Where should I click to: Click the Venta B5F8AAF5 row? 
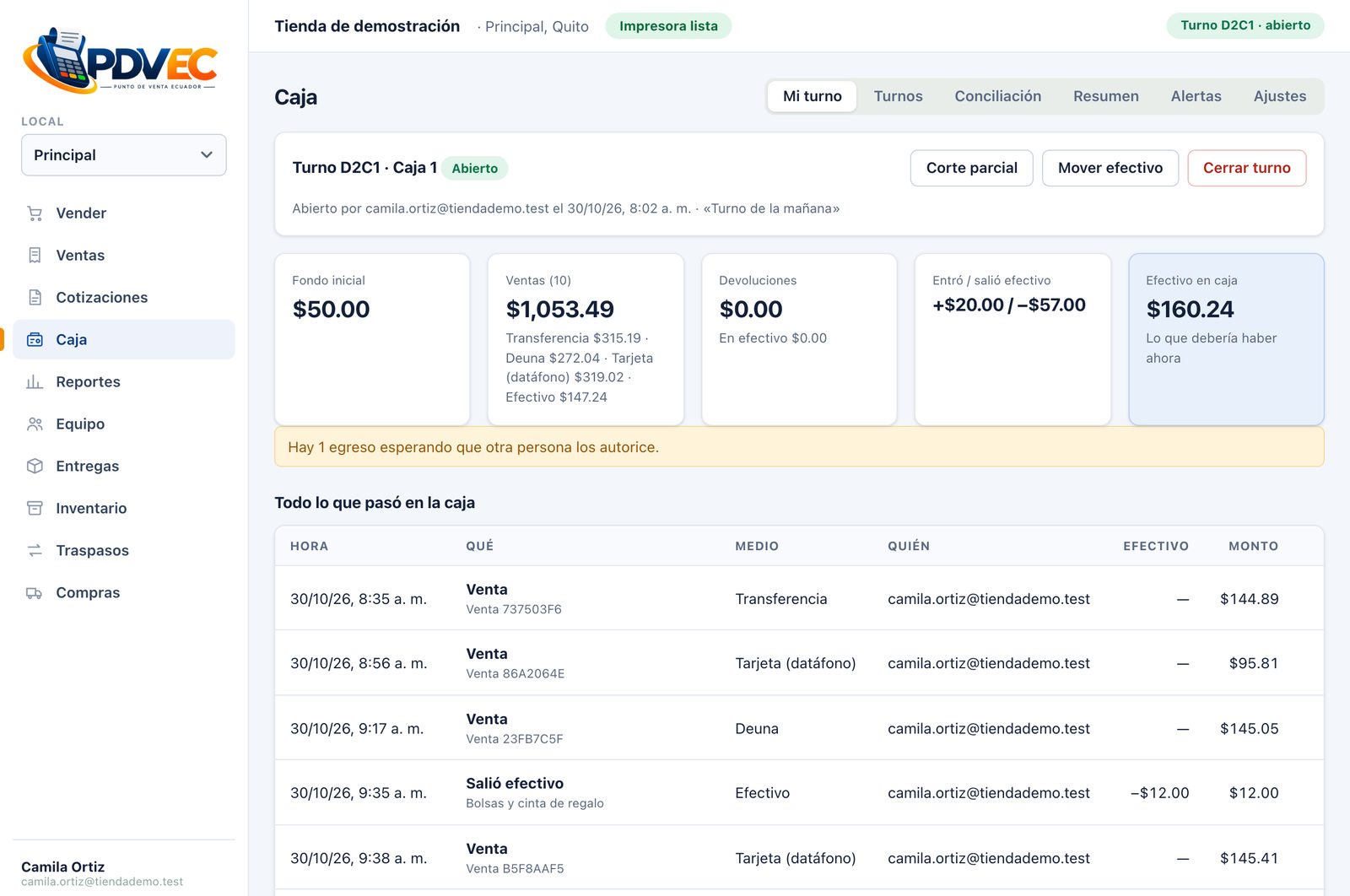[x=799, y=858]
